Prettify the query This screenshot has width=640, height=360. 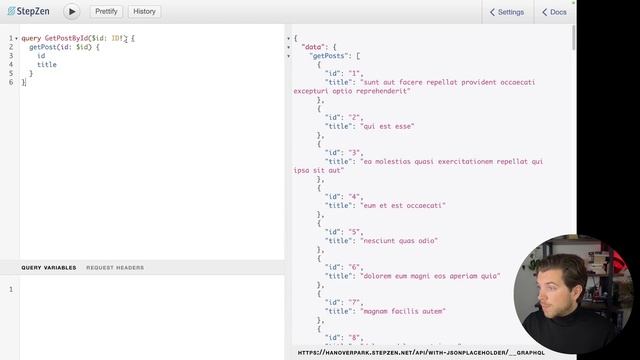(x=106, y=11)
